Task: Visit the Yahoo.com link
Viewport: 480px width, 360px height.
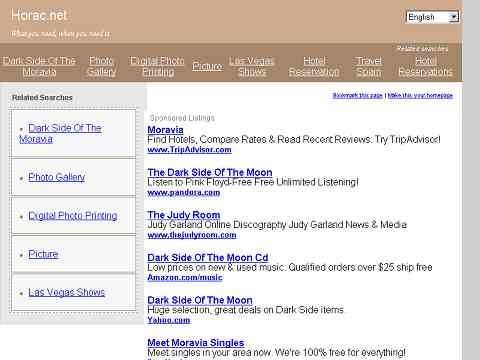Action: pyautogui.click(x=169, y=320)
